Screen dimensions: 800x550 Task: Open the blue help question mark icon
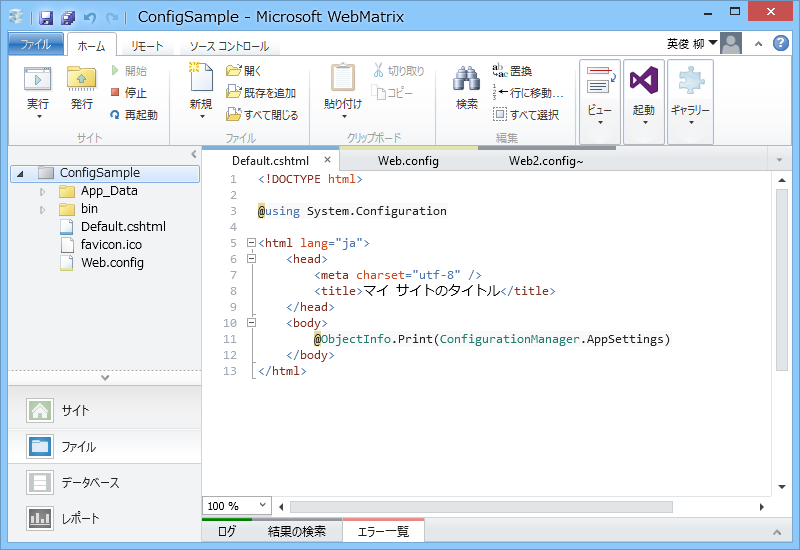click(x=781, y=43)
